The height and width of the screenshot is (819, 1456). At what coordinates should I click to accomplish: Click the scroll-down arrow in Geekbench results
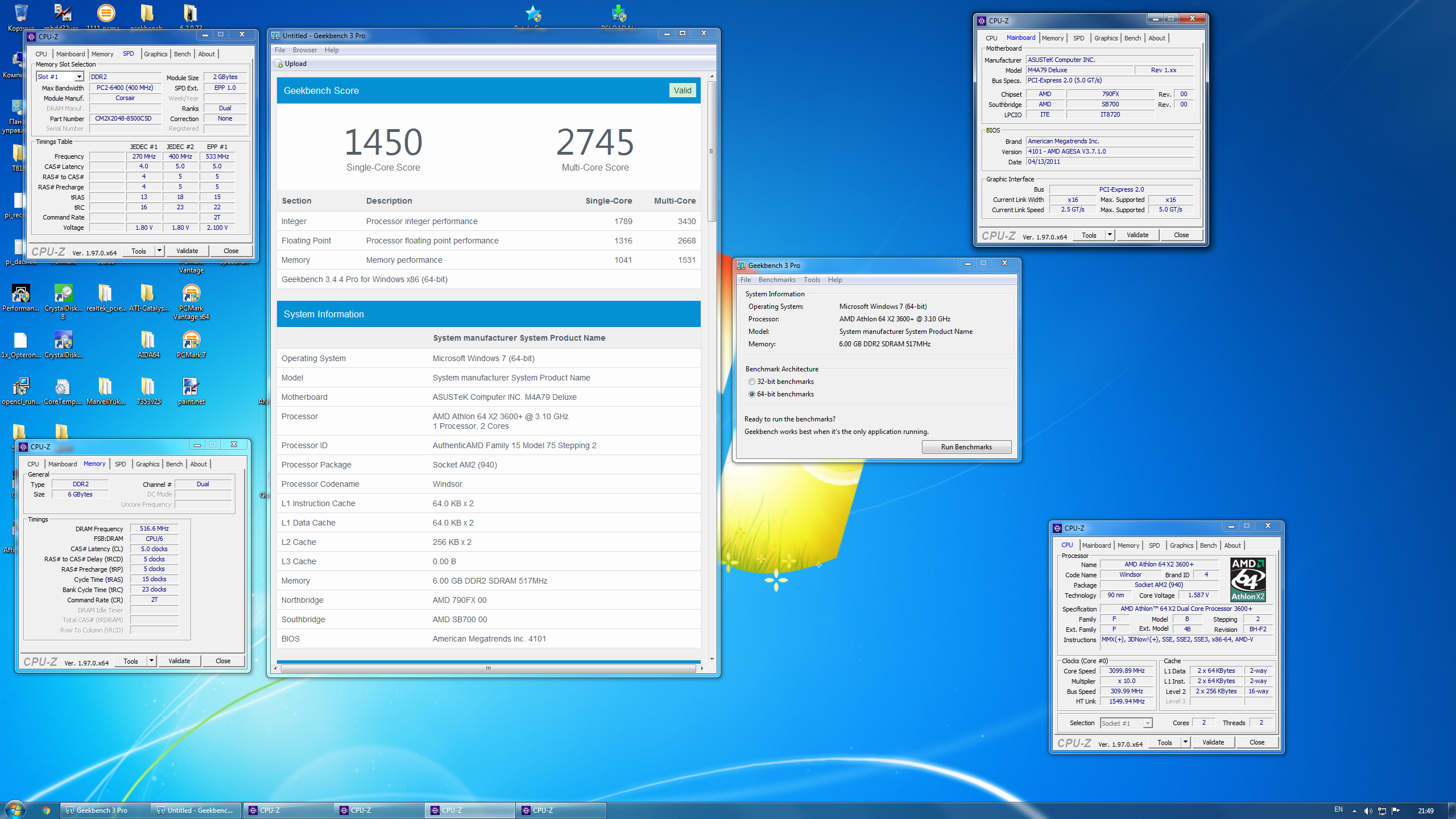711,659
